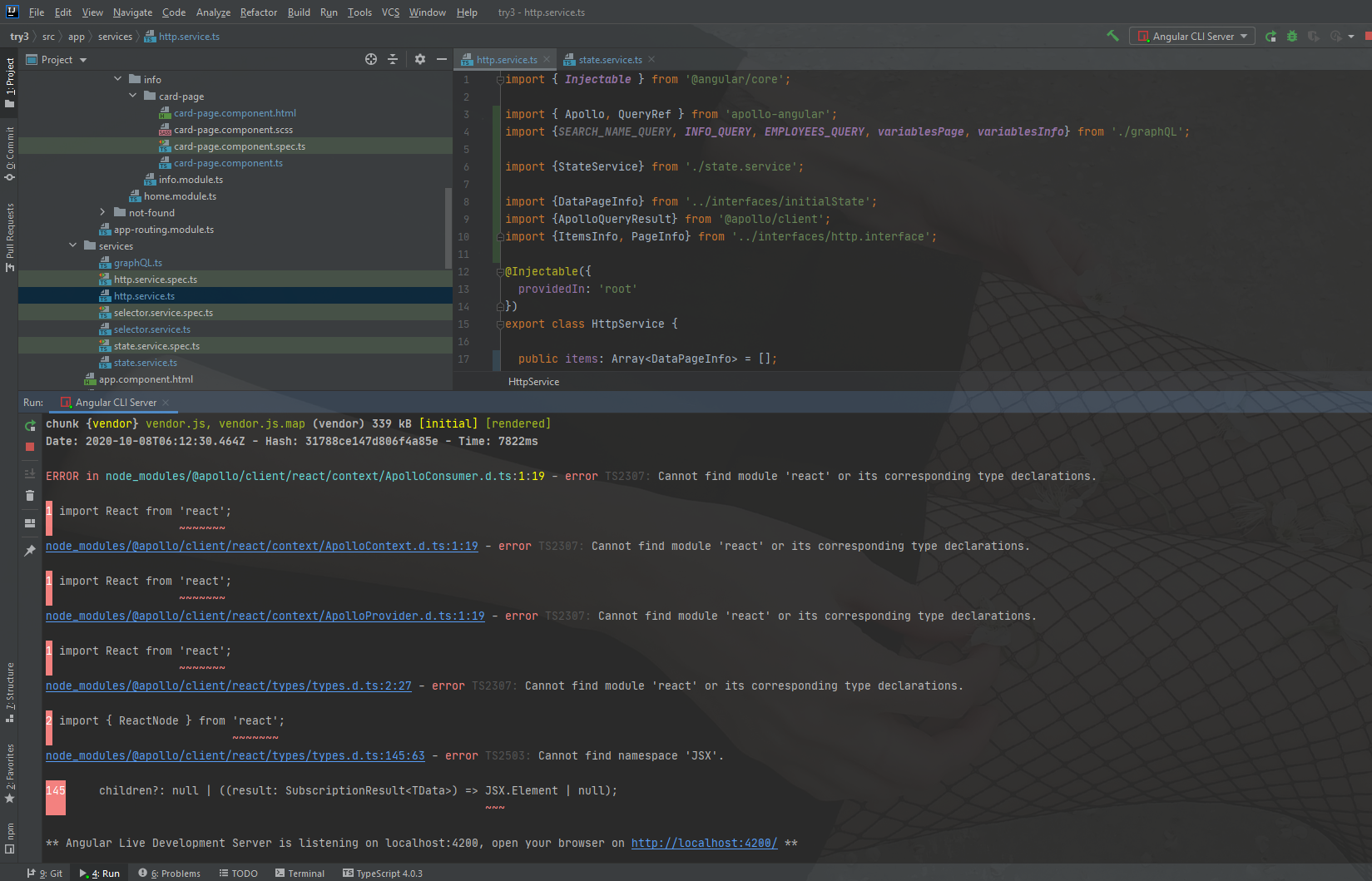Open the Problems tool window button
1372x881 pixels.
(169, 873)
